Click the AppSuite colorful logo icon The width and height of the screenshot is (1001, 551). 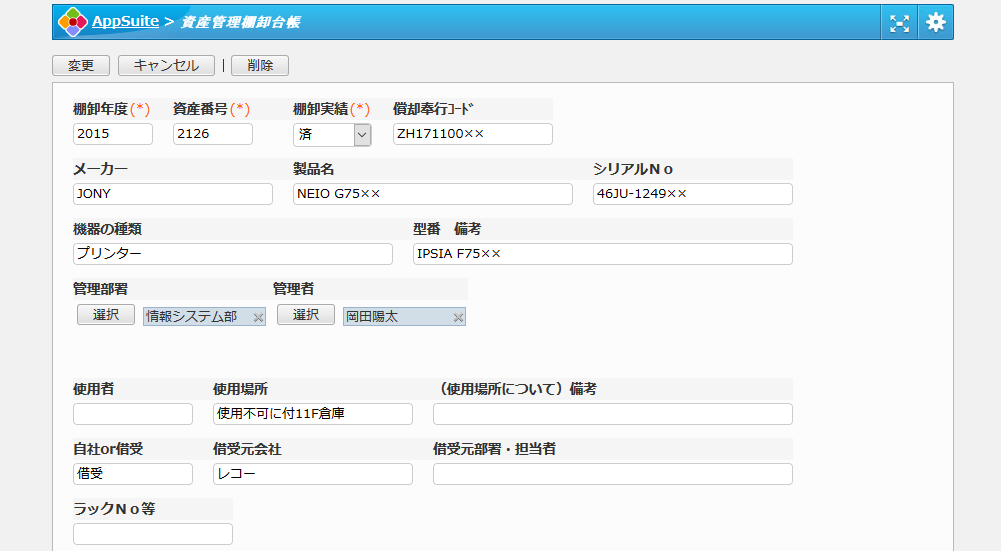pos(72,22)
